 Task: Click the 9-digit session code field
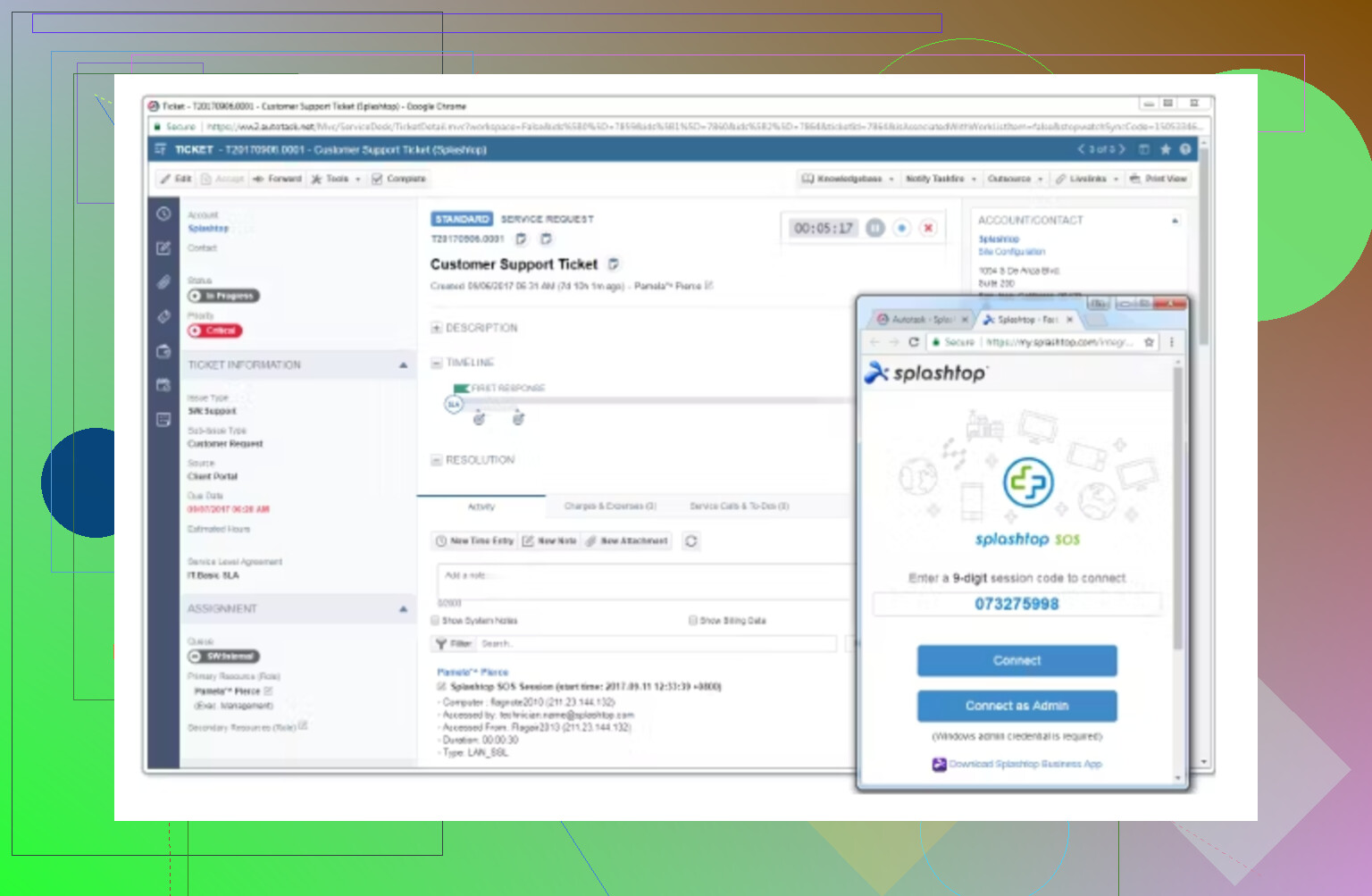tap(1016, 604)
